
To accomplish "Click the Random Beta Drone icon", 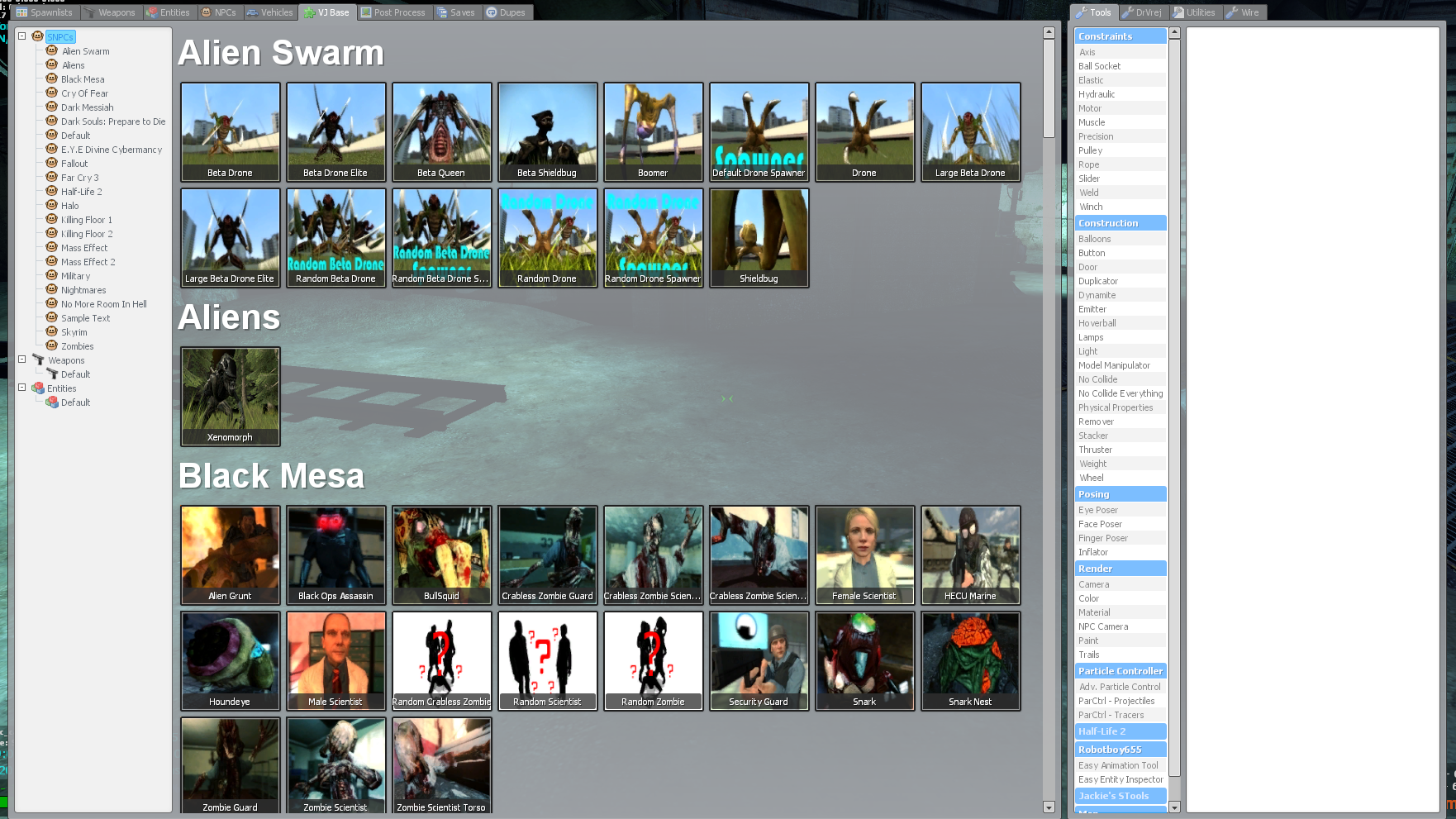I will pyautogui.click(x=336, y=238).
